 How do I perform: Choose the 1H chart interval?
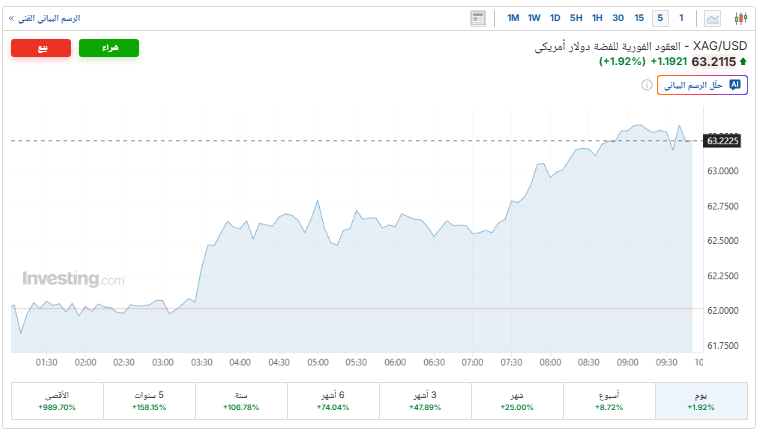pyautogui.click(x=597, y=18)
